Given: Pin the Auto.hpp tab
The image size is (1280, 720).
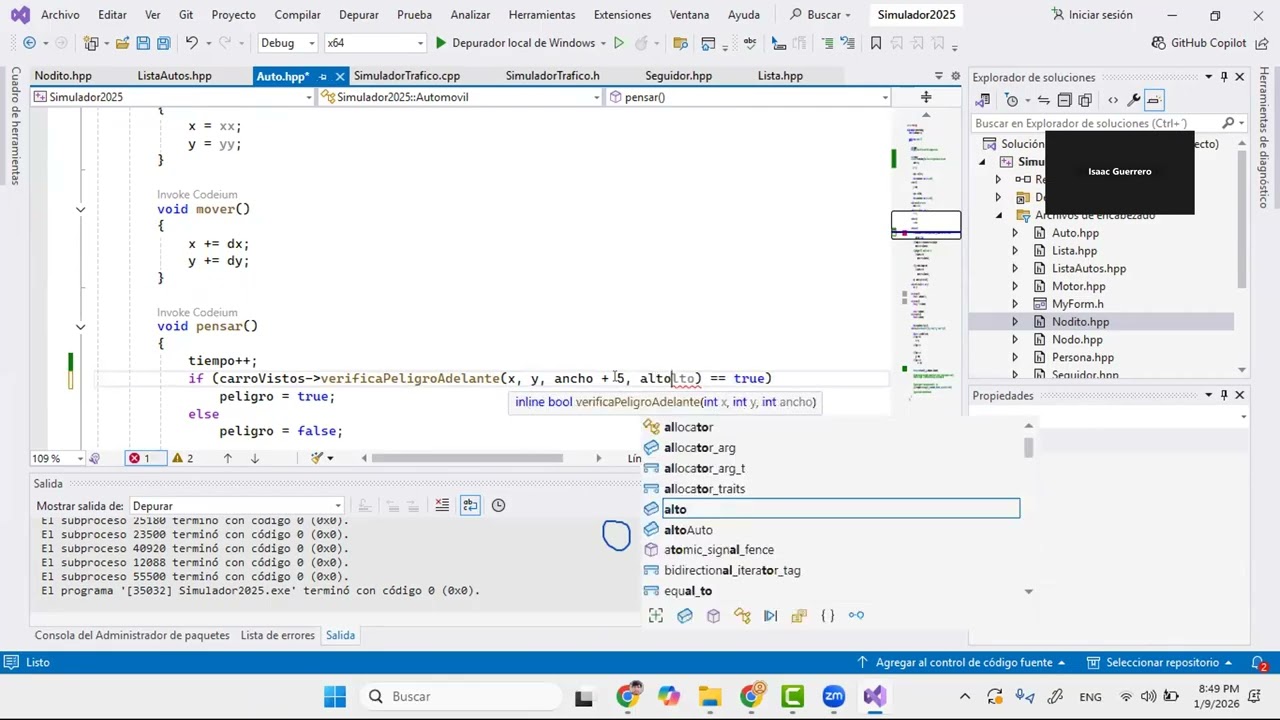Looking at the screenshot, I should [x=322, y=76].
